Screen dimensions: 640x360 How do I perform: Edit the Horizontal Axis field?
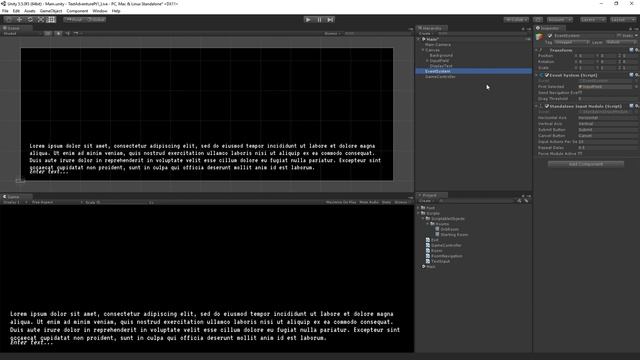(x=608, y=118)
